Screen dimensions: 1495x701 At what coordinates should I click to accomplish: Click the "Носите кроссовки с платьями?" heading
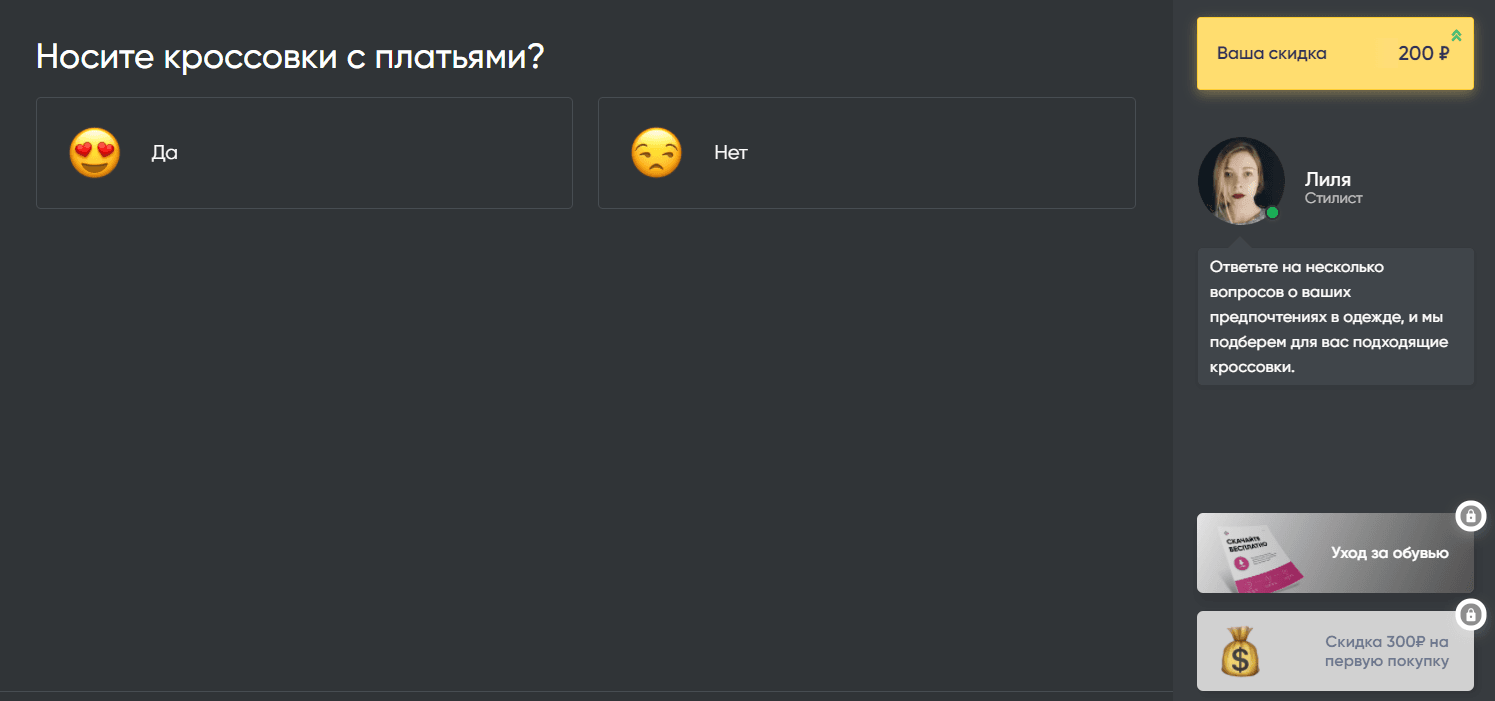(290, 57)
